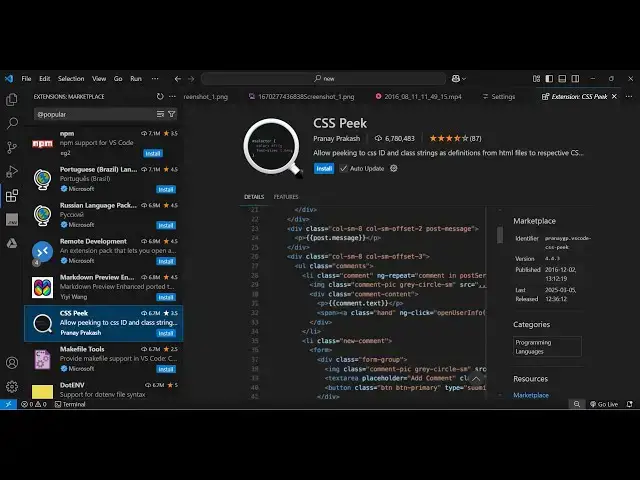Refresh the extensions marketplace list

point(160,96)
